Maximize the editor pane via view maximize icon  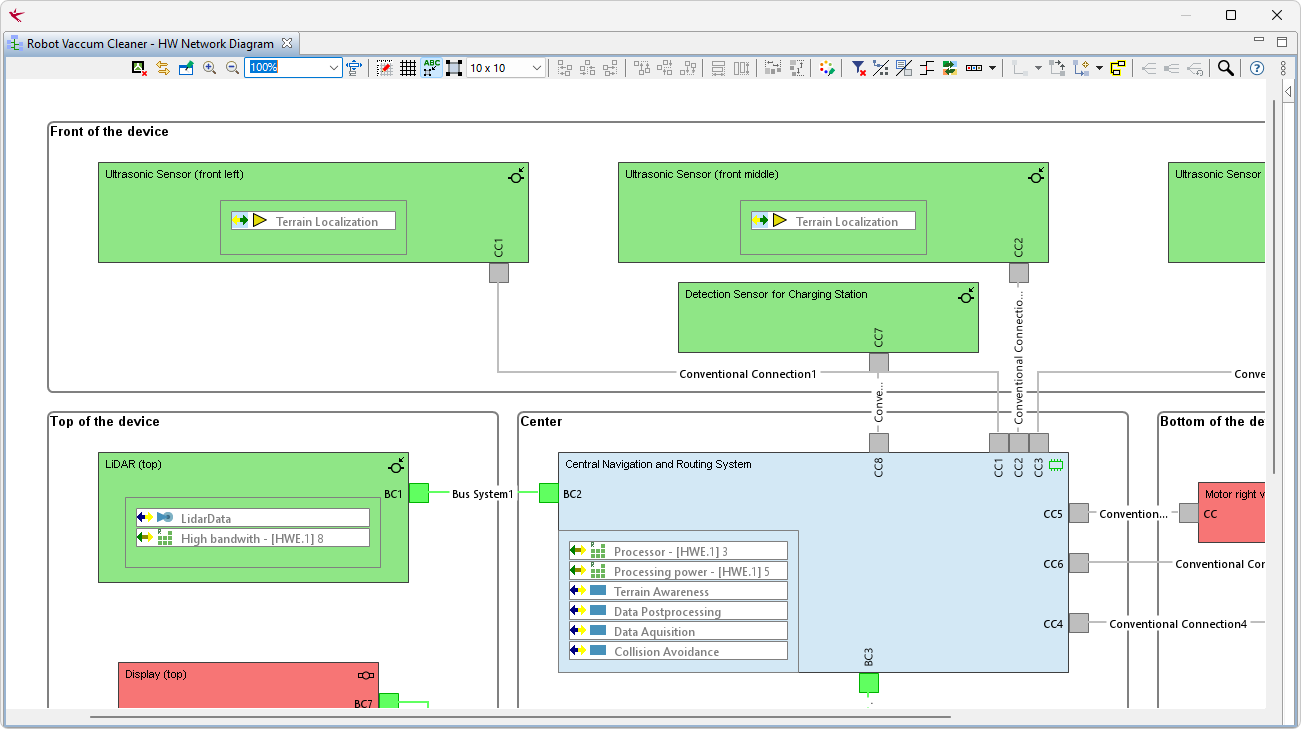pos(1281,42)
